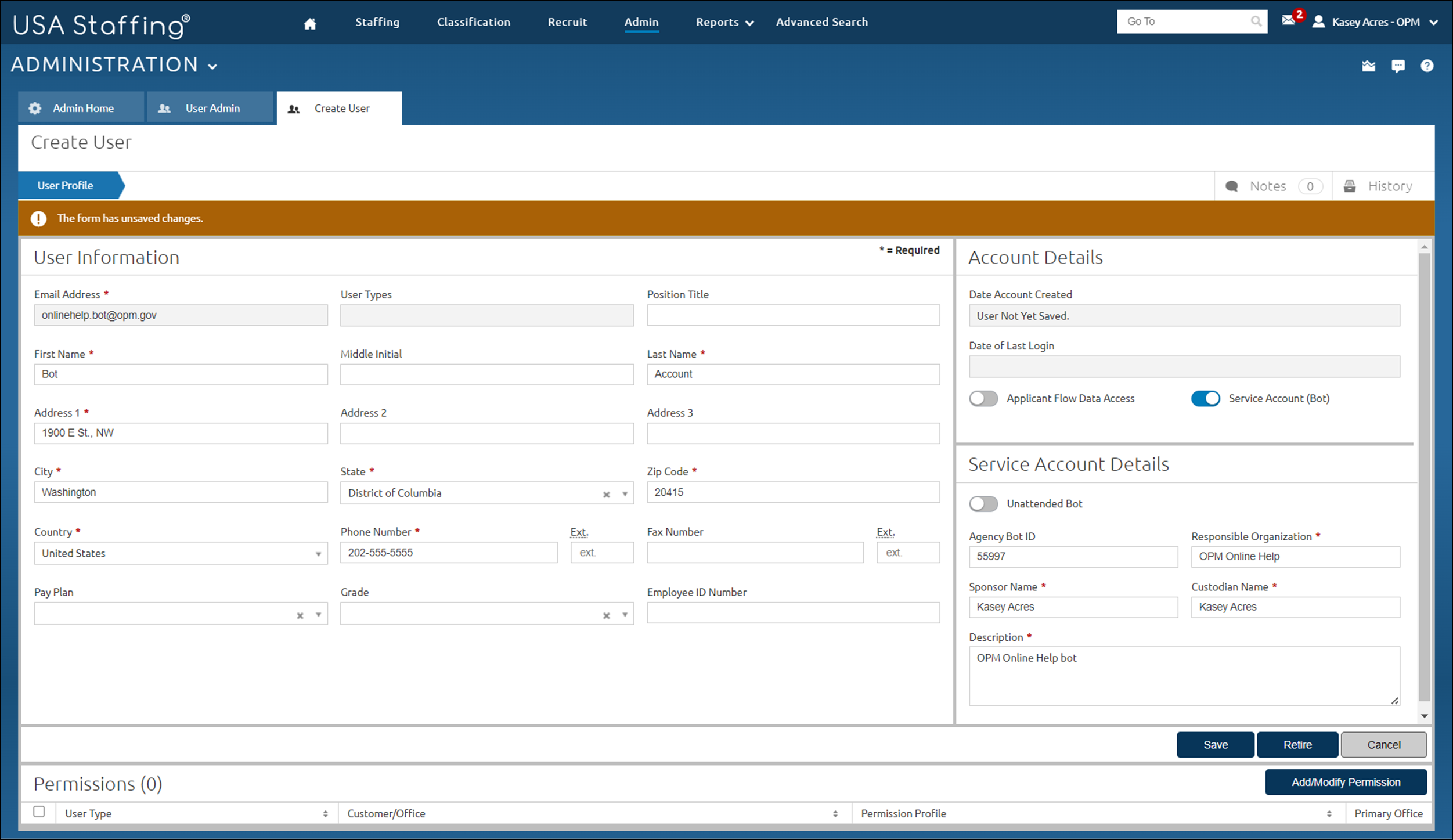
Task: Click the Description text area
Action: (1184, 676)
